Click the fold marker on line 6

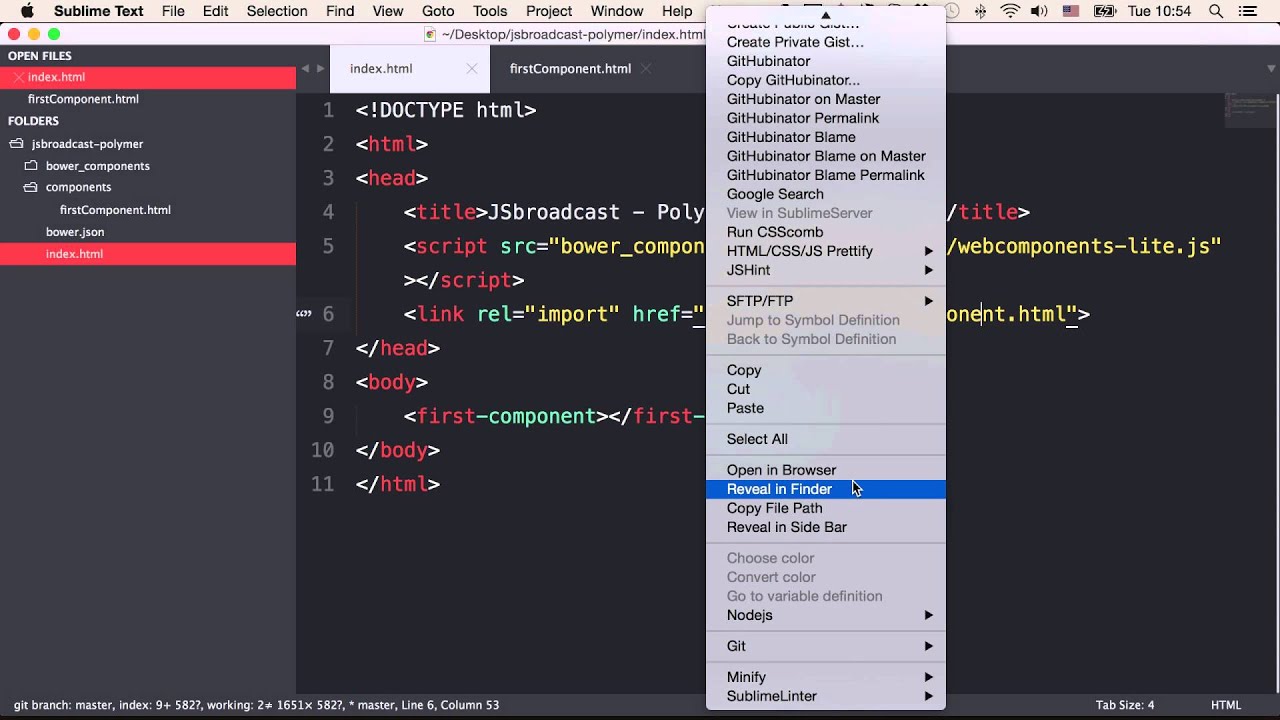(303, 314)
